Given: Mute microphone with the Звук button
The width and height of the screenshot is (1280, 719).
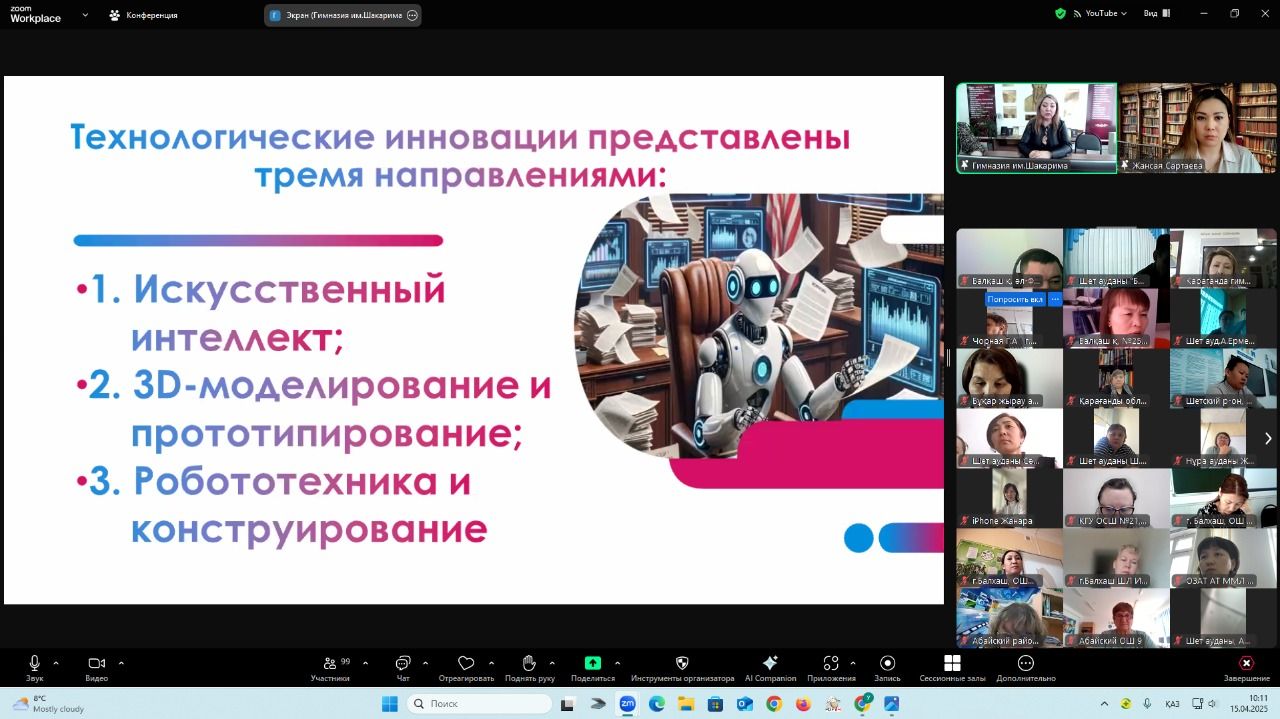Looking at the screenshot, I should [x=34, y=666].
